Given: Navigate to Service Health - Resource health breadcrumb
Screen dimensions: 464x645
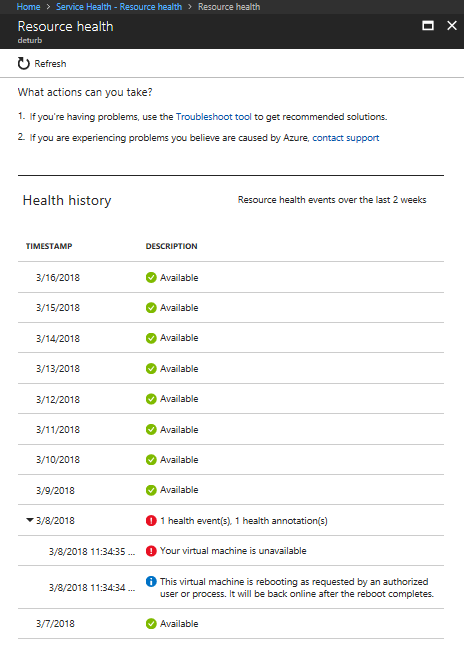Looking at the screenshot, I should tap(119, 7).
